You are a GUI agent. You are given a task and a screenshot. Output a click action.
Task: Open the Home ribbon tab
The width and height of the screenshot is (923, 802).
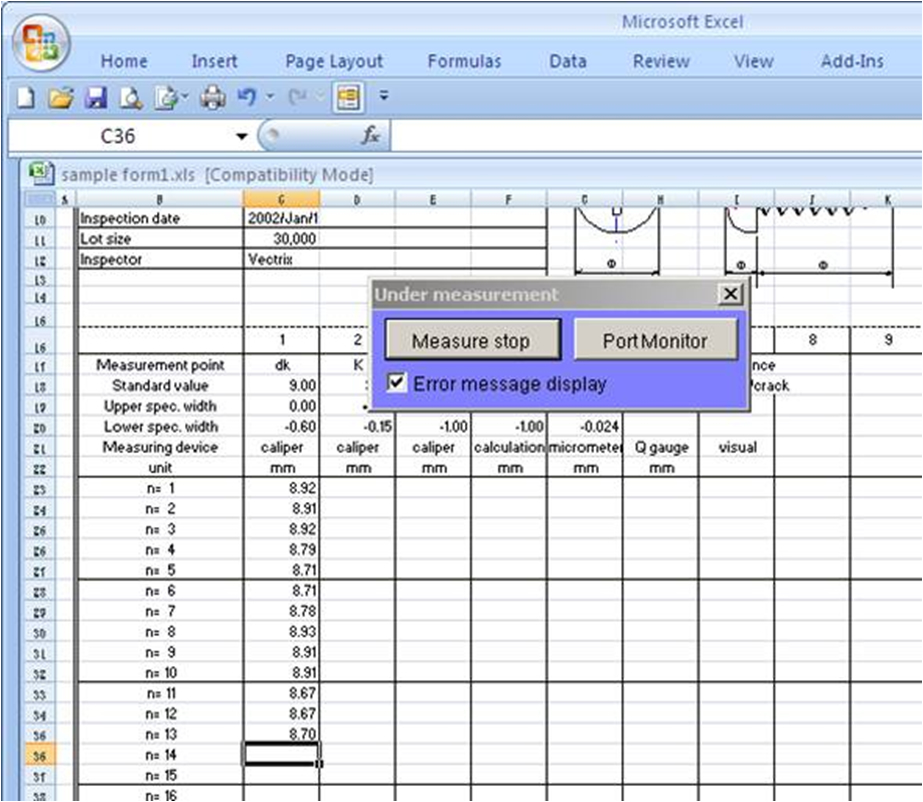[124, 61]
